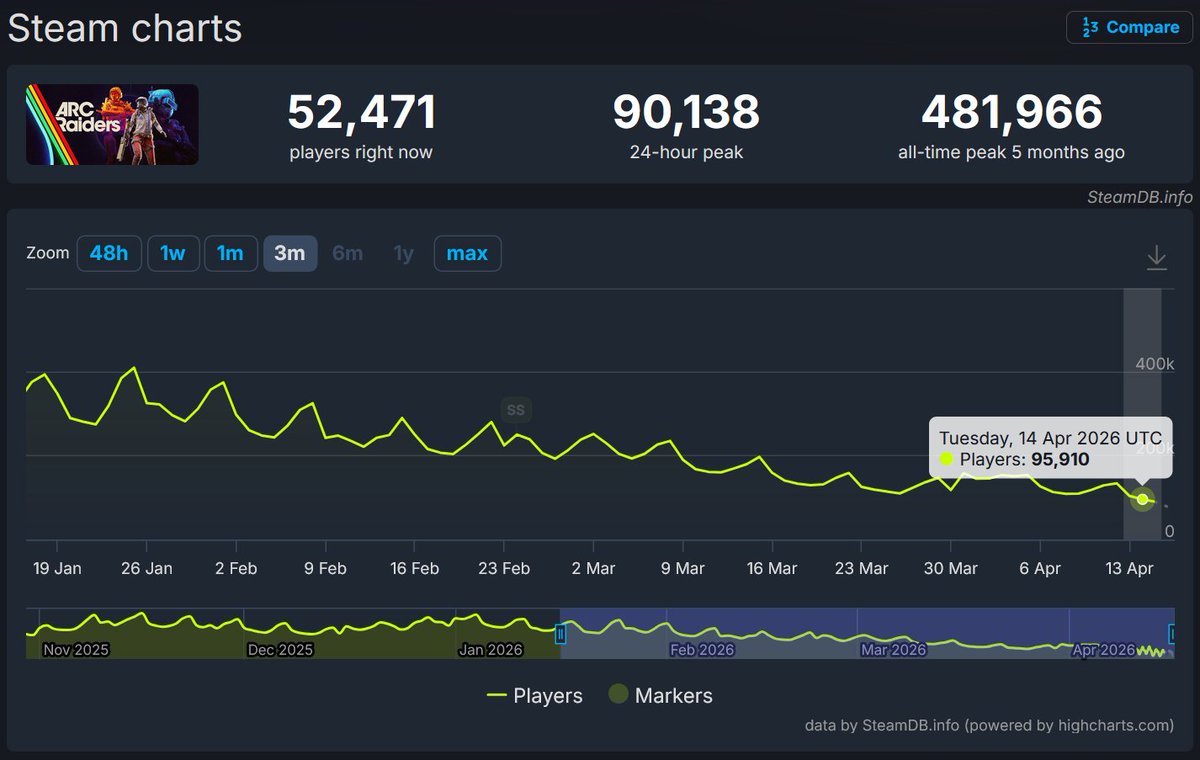The width and height of the screenshot is (1200, 760).
Task: Grab the right navigator range handle
Action: pos(1173,633)
